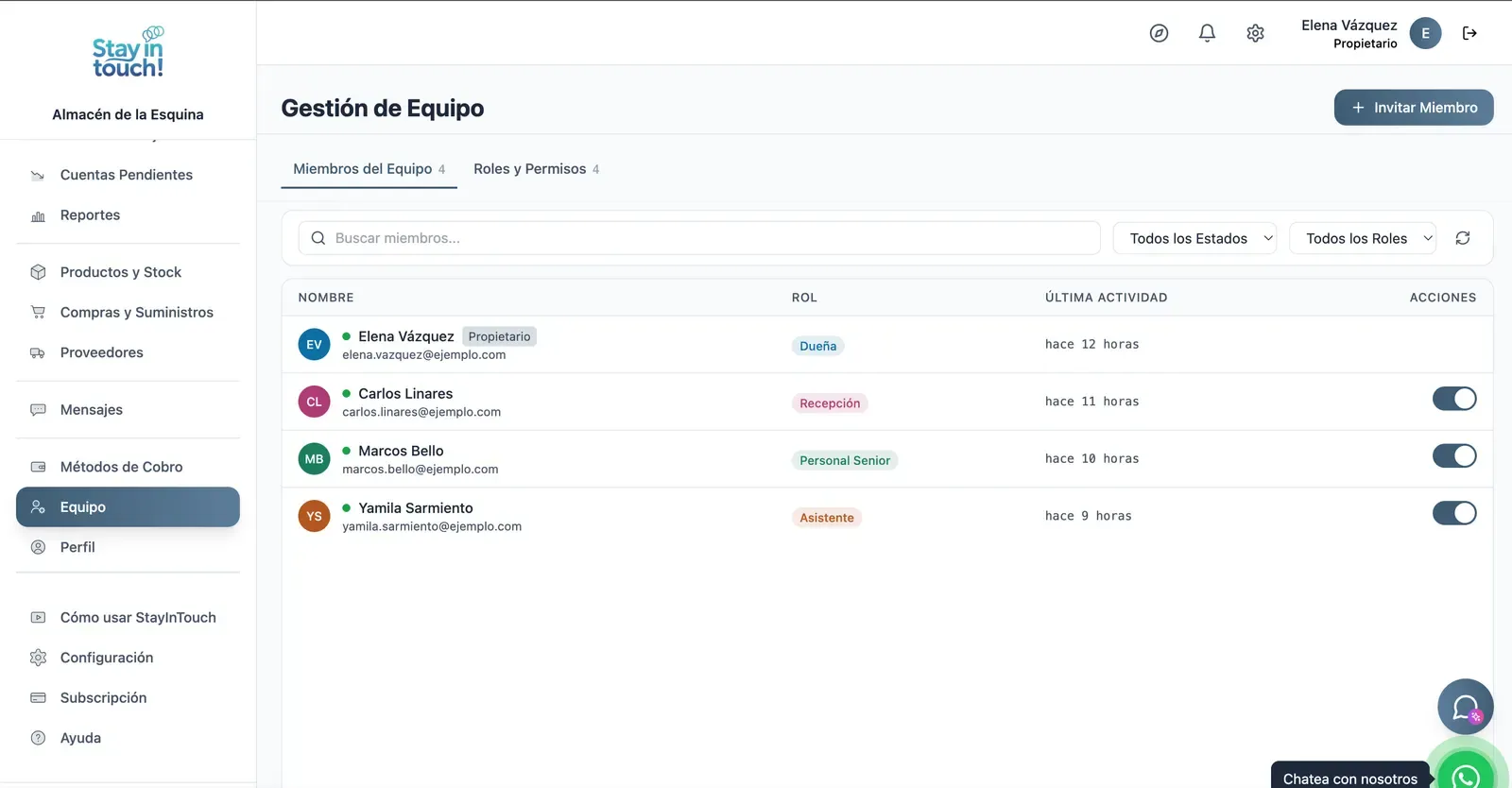1512x788 pixels.
Task: Click the CL avatar for Carlos Linares
Action: (x=314, y=402)
